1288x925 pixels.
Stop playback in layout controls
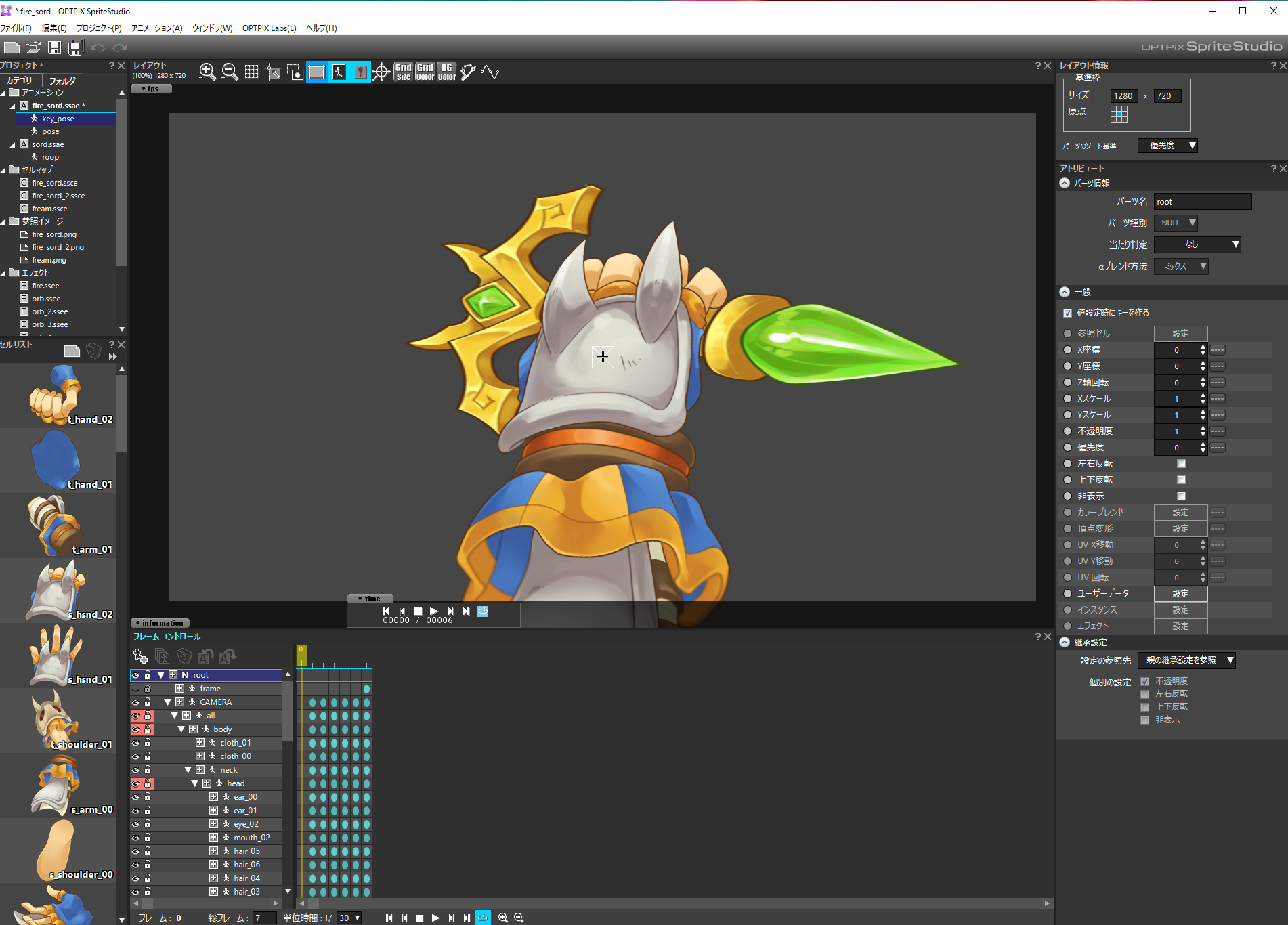tap(418, 611)
